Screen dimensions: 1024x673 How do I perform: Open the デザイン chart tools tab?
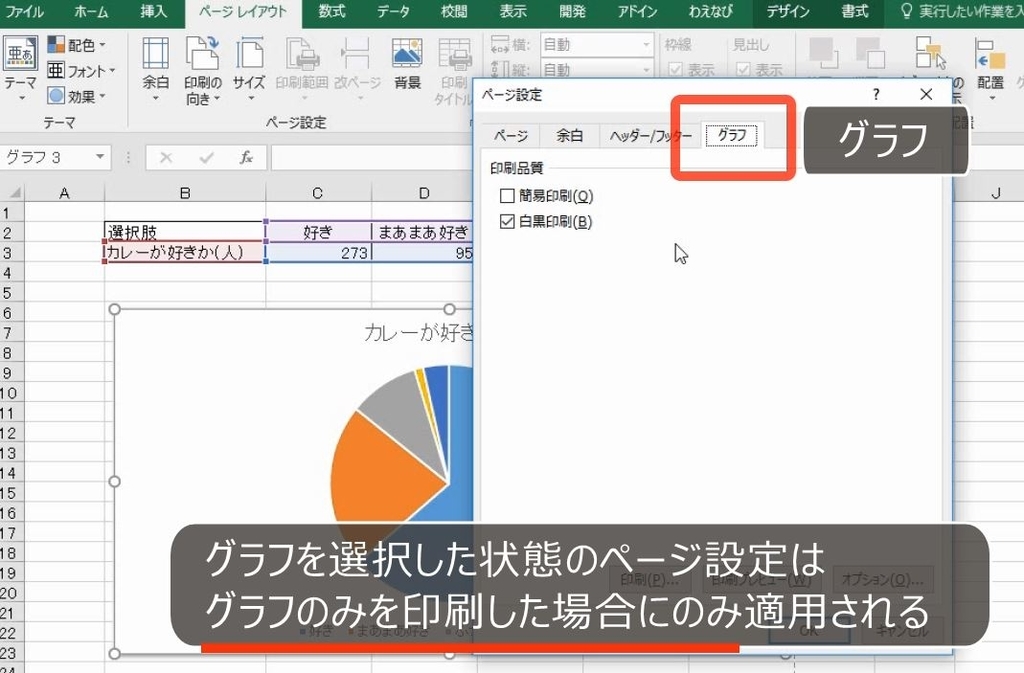(788, 12)
